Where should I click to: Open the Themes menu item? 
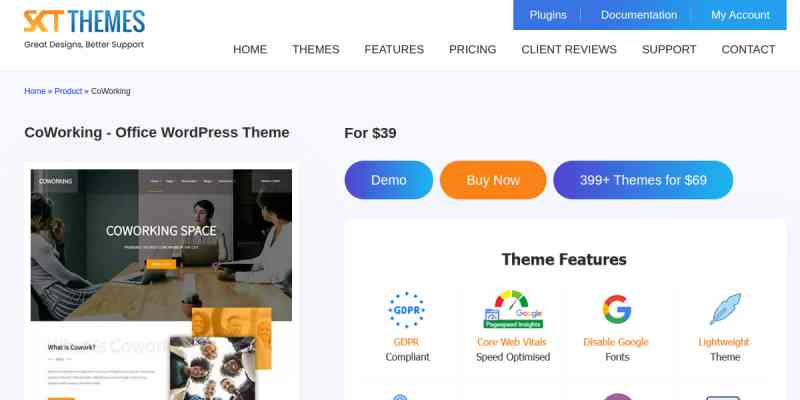pyautogui.click(x=316, y=49)
